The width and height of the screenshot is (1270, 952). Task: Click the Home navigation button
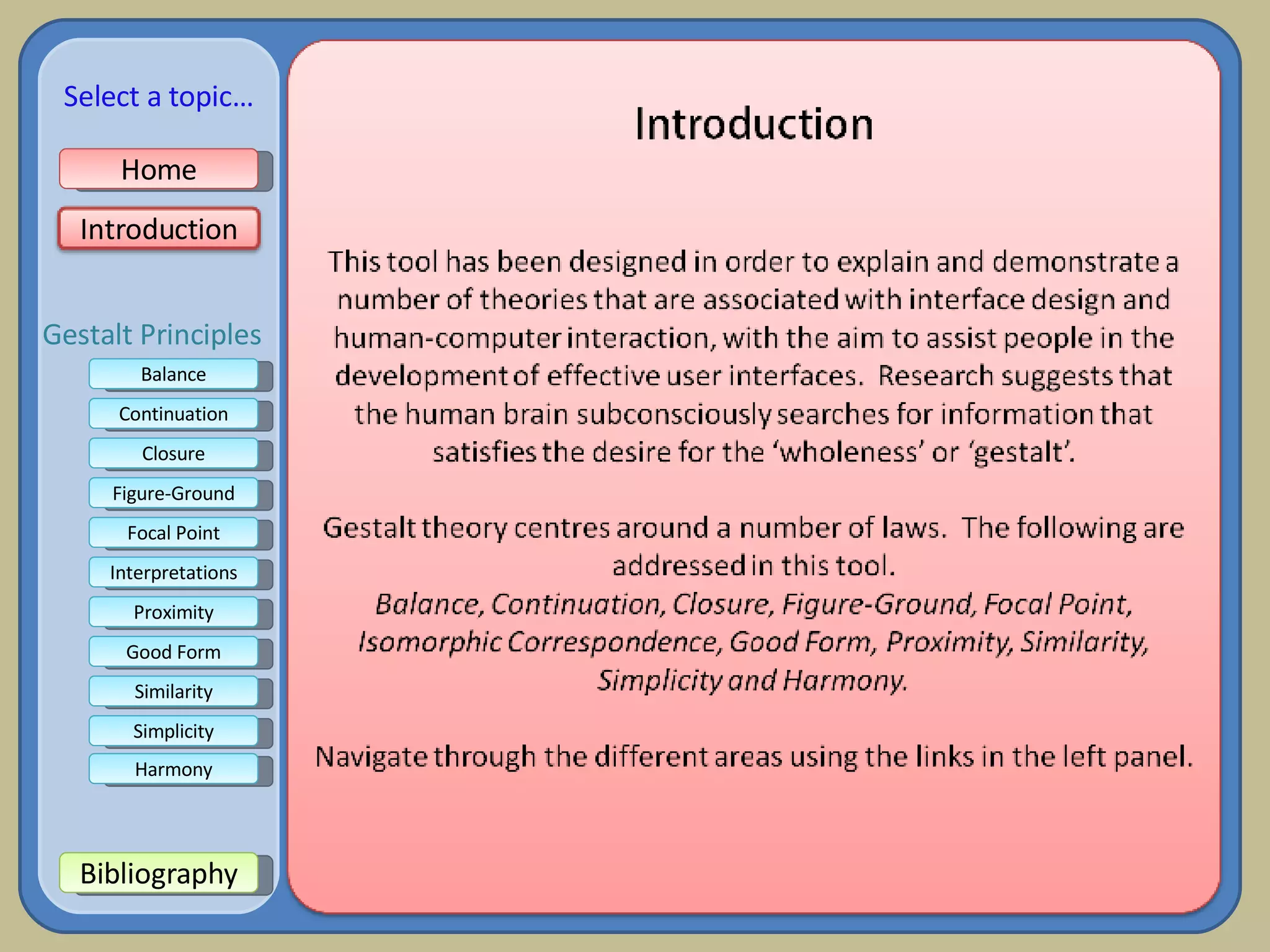pos(159,169)
